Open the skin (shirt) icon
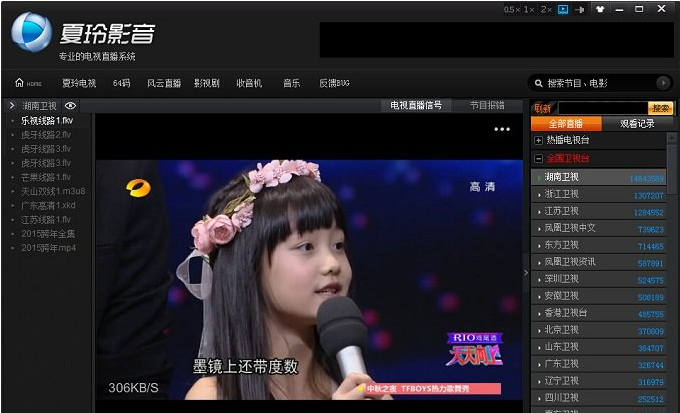This screenshot has width=680, height=413. 600,9
